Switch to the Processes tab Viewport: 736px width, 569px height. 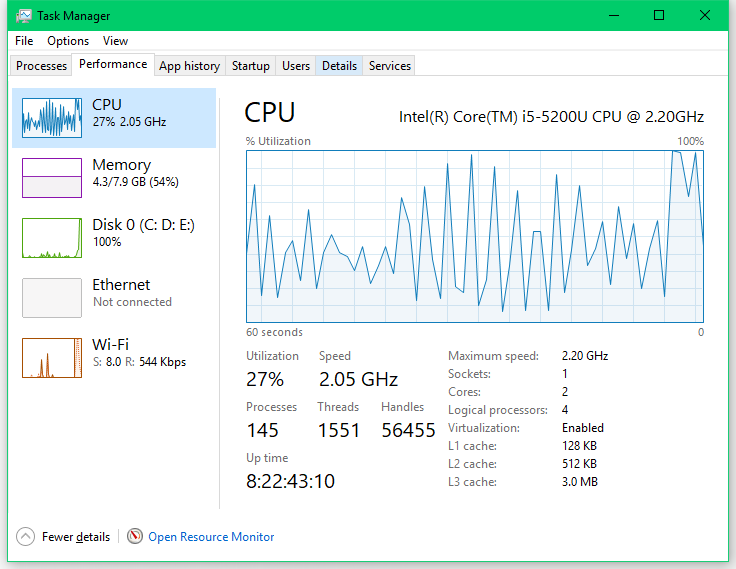[41, 66]
